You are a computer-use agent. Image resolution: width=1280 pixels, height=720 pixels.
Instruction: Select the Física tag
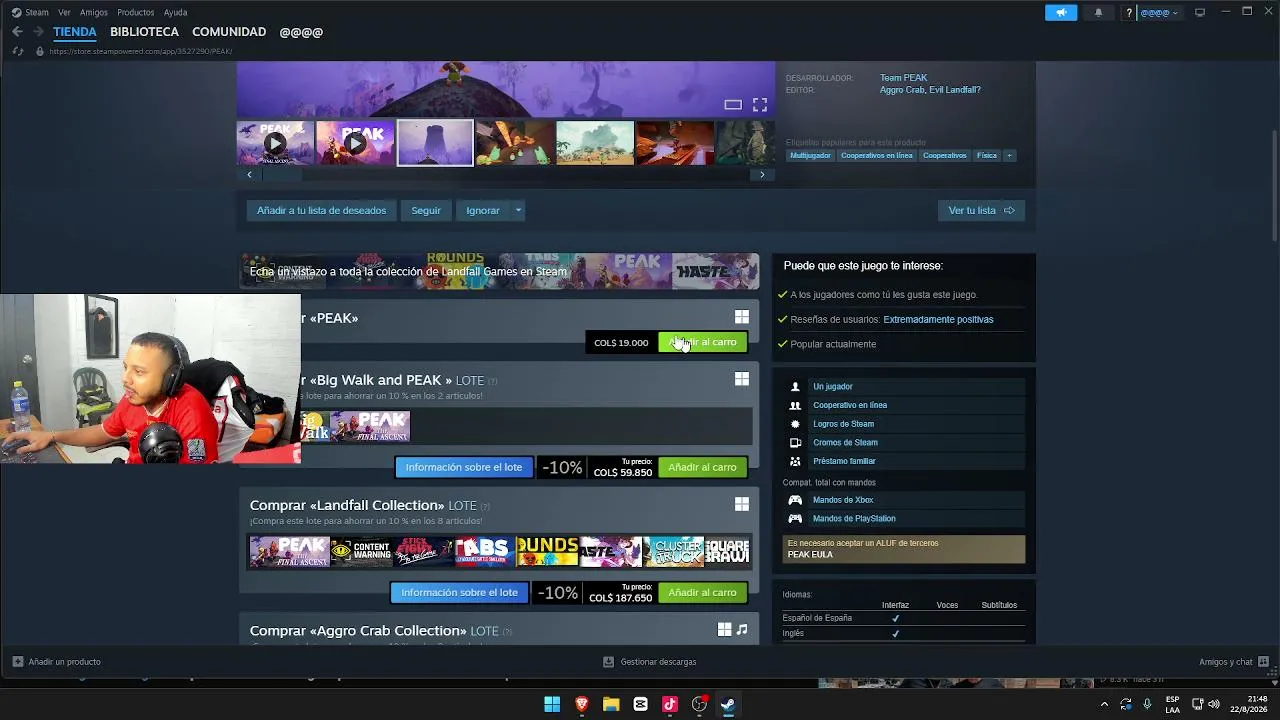point(987,156)
